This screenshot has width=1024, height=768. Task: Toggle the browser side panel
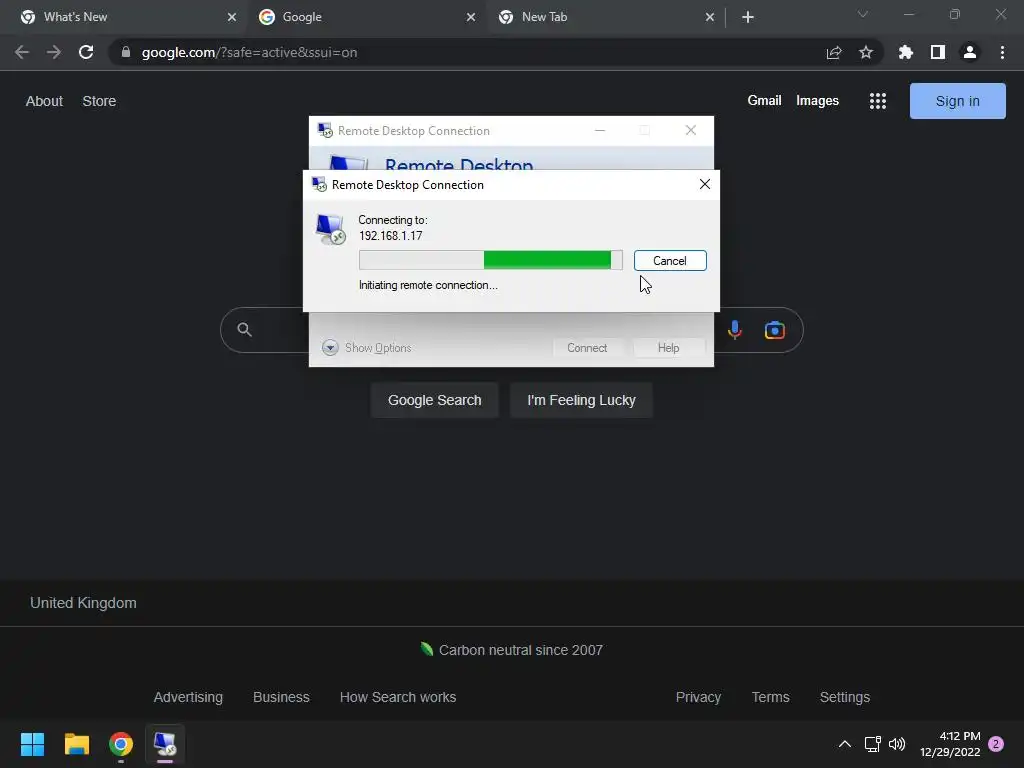point(938,52)
